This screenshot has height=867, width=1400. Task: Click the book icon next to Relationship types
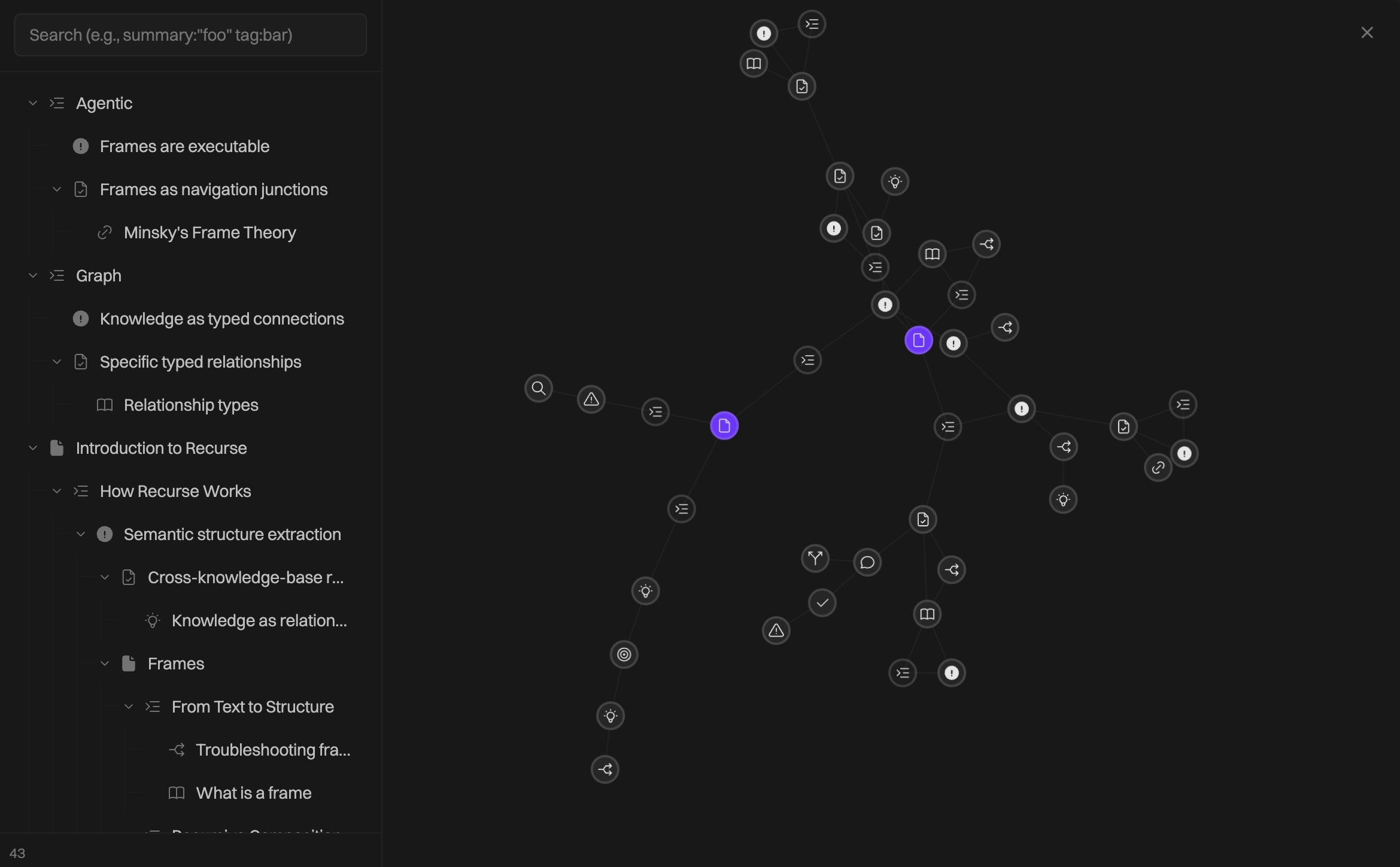(105, 405)
